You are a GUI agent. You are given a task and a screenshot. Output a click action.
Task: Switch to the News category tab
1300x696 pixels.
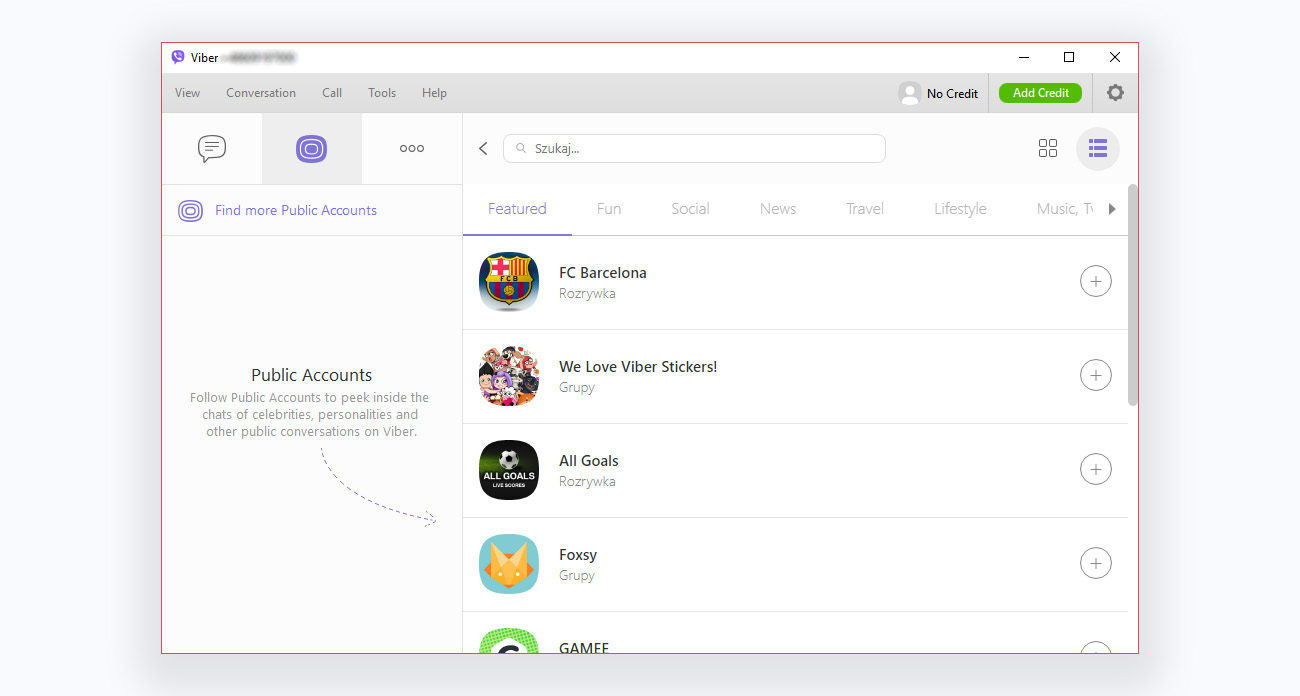777,209
